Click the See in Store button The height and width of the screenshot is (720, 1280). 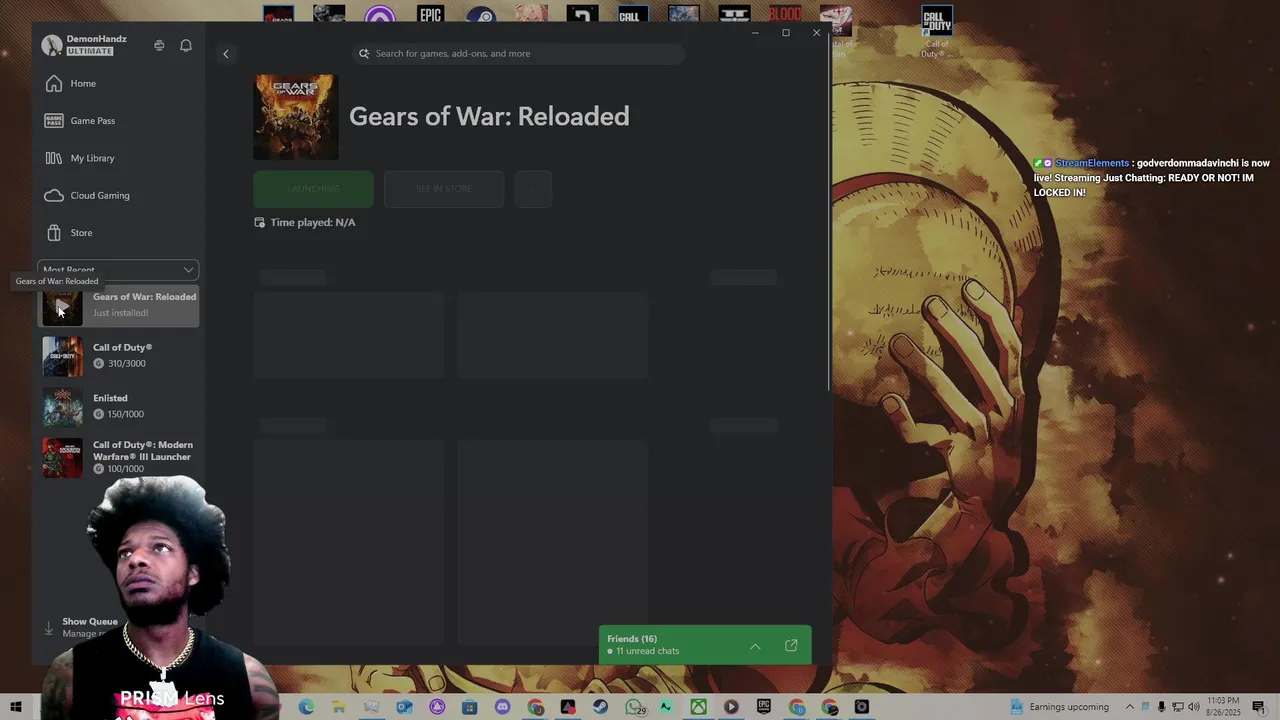pyautogui.click(x=444, y=189)
